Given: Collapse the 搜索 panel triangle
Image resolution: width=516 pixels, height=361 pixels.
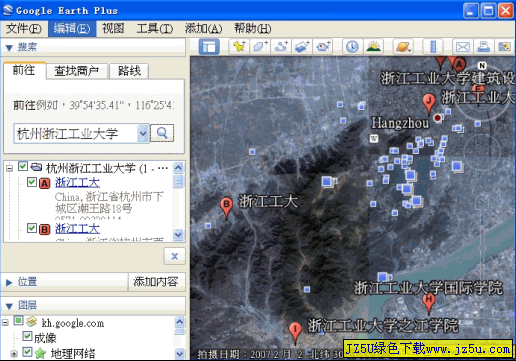Looking at the screenshot, I should pyautogui.click(x=9, y=48).
